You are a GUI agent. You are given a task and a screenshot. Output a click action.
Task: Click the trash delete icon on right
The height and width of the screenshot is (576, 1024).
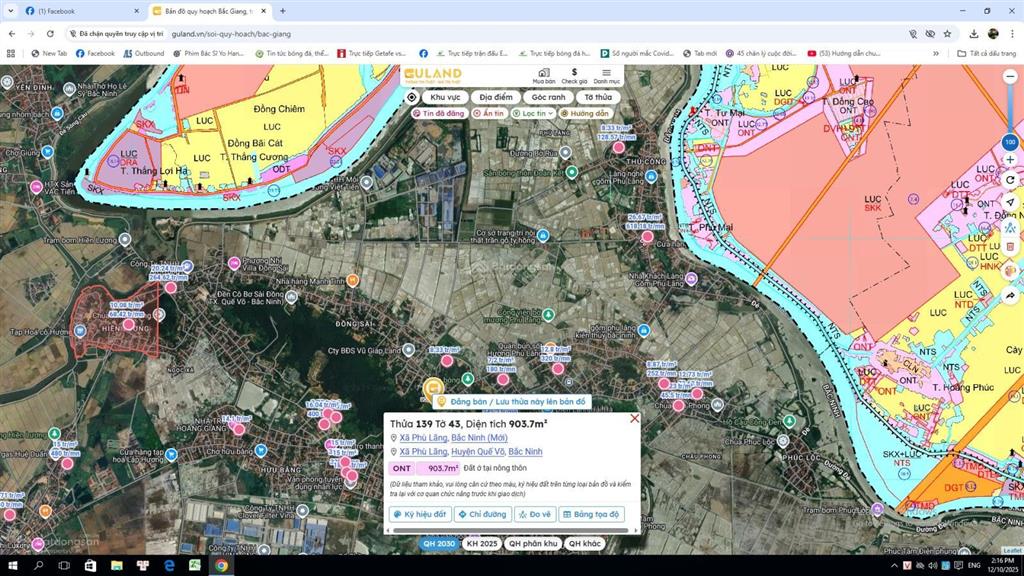click(1010, 246)
